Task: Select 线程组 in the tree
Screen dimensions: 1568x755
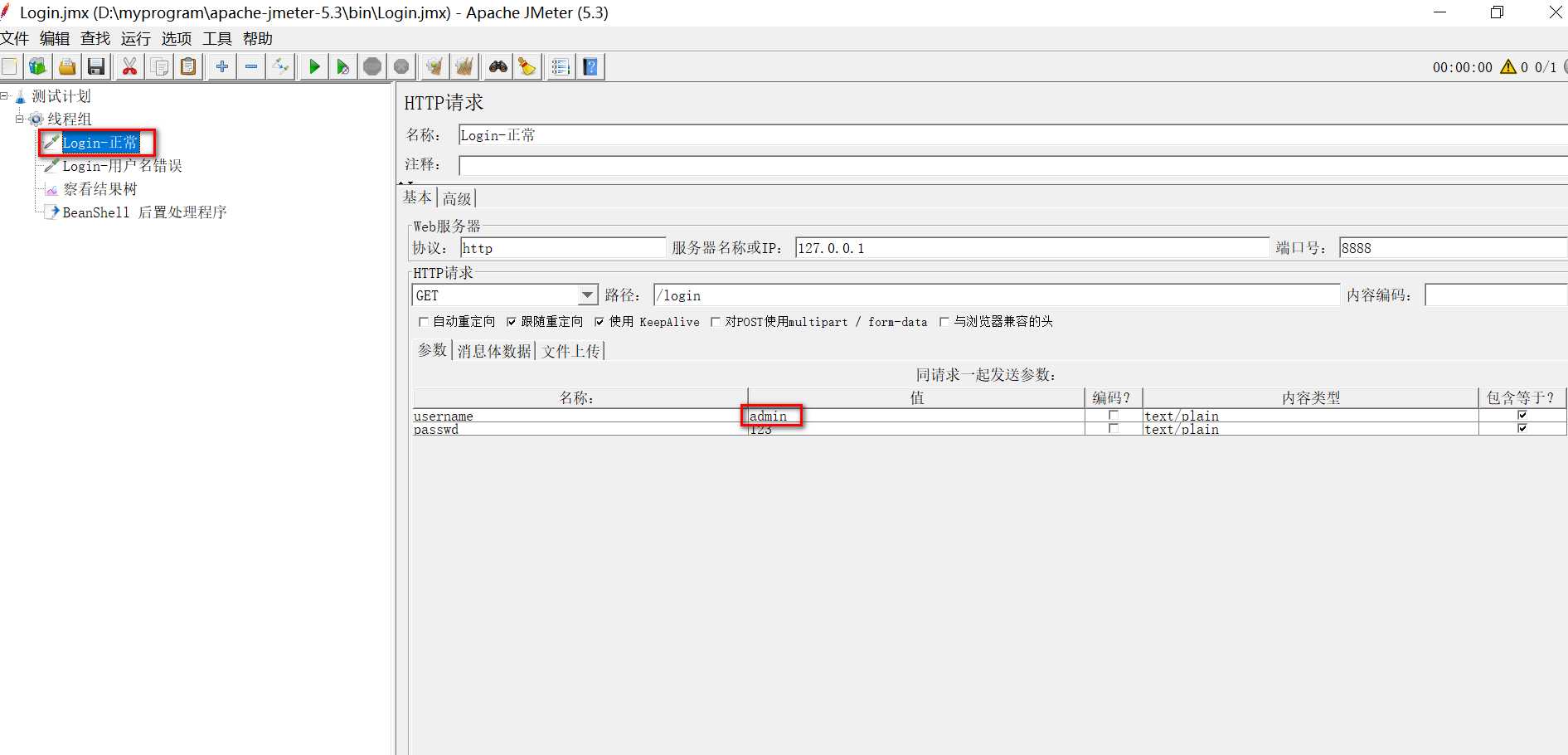Action: pos(70,119)
